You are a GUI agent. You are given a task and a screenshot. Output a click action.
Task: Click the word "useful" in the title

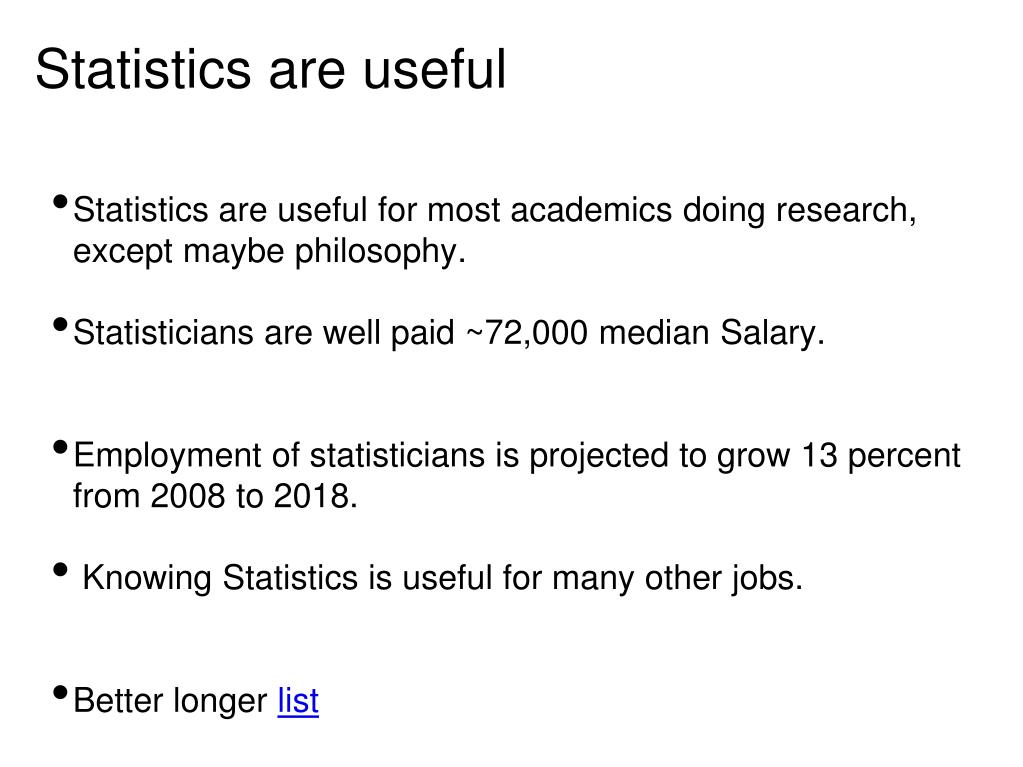[x=435, y=69]
